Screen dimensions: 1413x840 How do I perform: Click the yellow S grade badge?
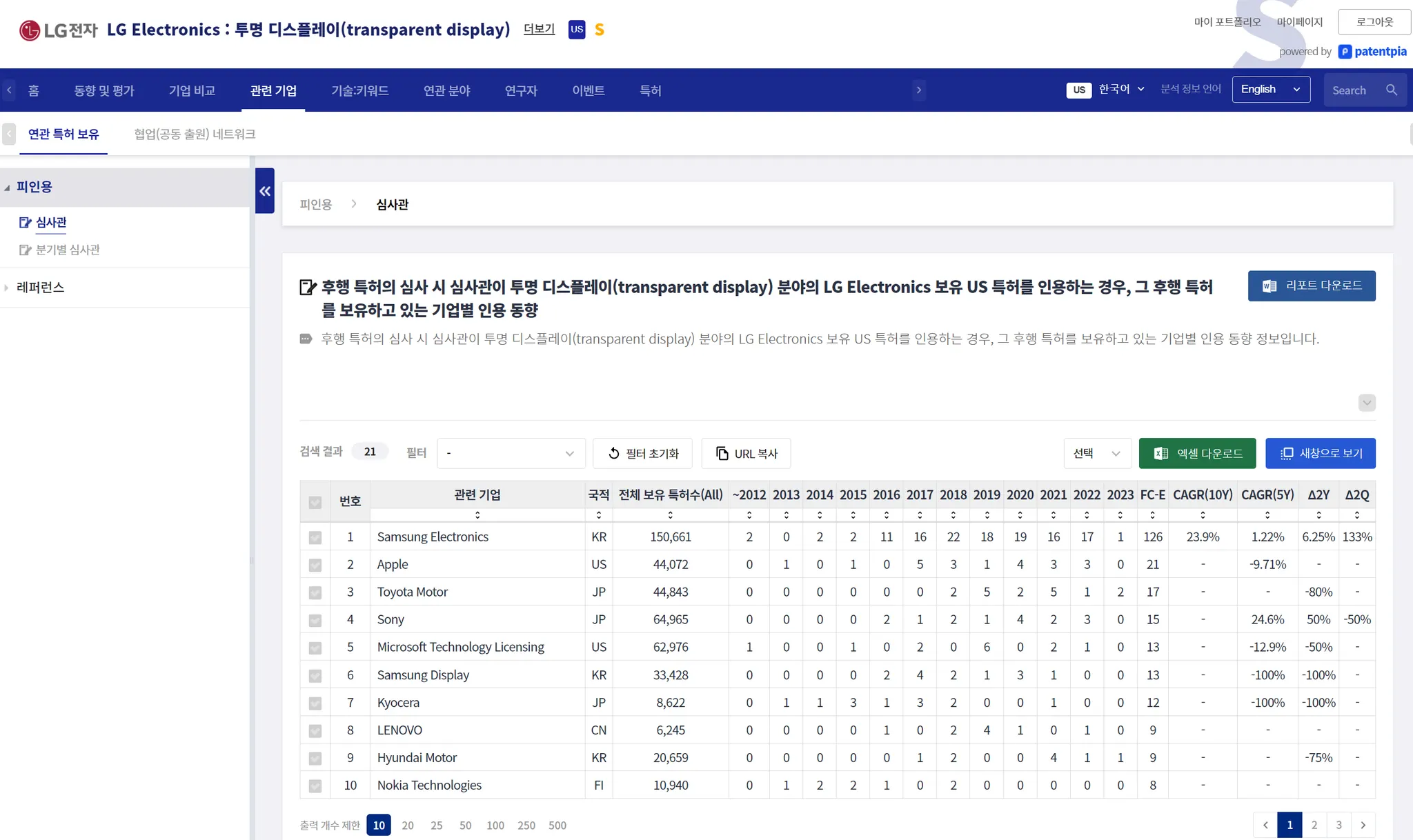coord(599,30)
